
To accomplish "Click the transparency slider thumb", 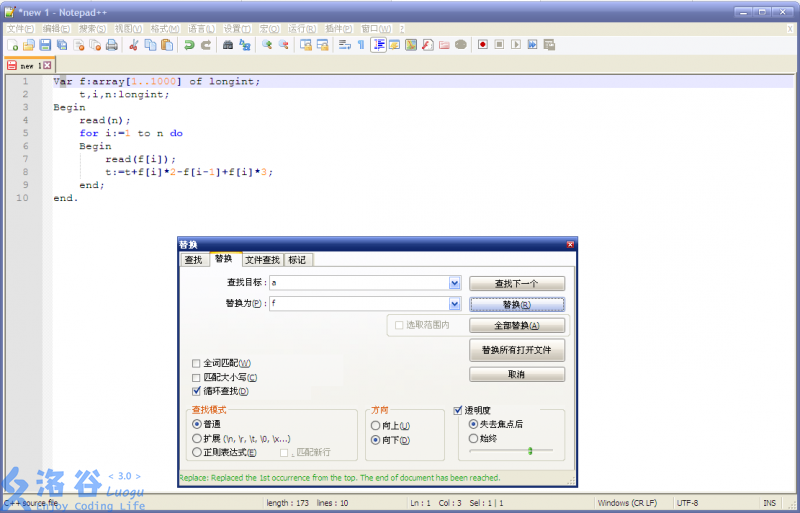I will click(x=530, y=451).
